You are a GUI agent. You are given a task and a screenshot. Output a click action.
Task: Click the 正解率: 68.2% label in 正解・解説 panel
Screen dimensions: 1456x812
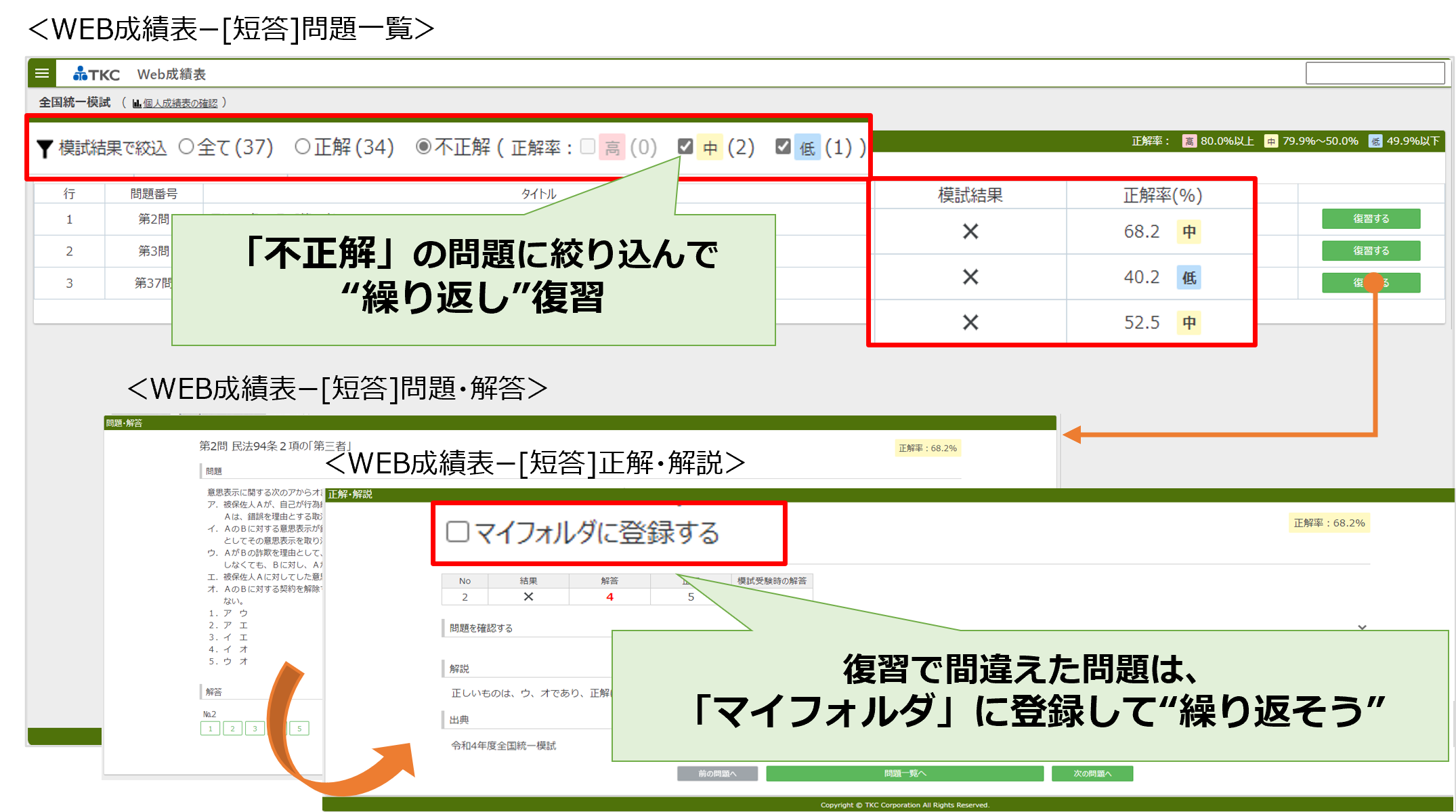point(1329,523)
